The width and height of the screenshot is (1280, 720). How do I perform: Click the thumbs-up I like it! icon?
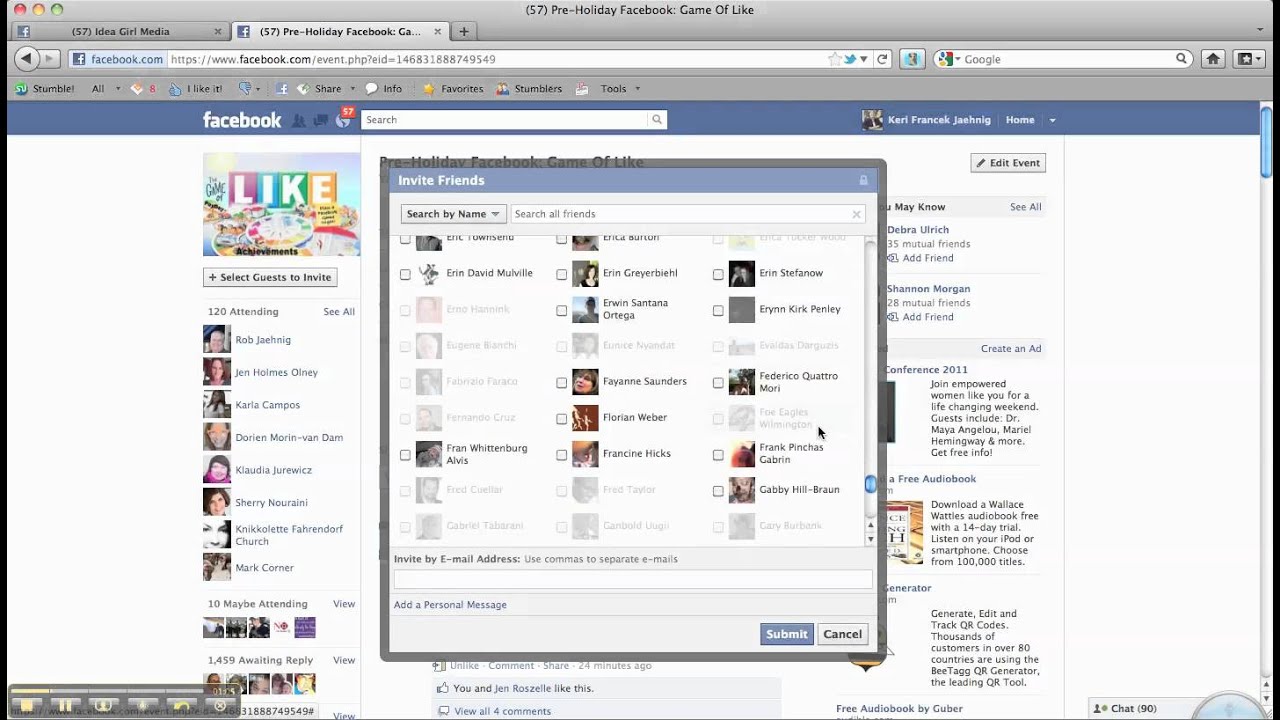coord(175,88)
